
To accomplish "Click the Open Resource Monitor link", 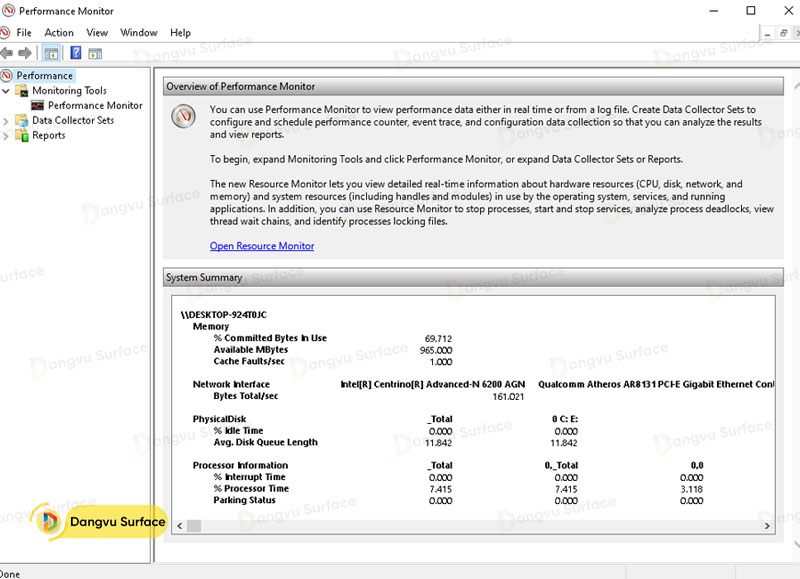I will point(262,246).
